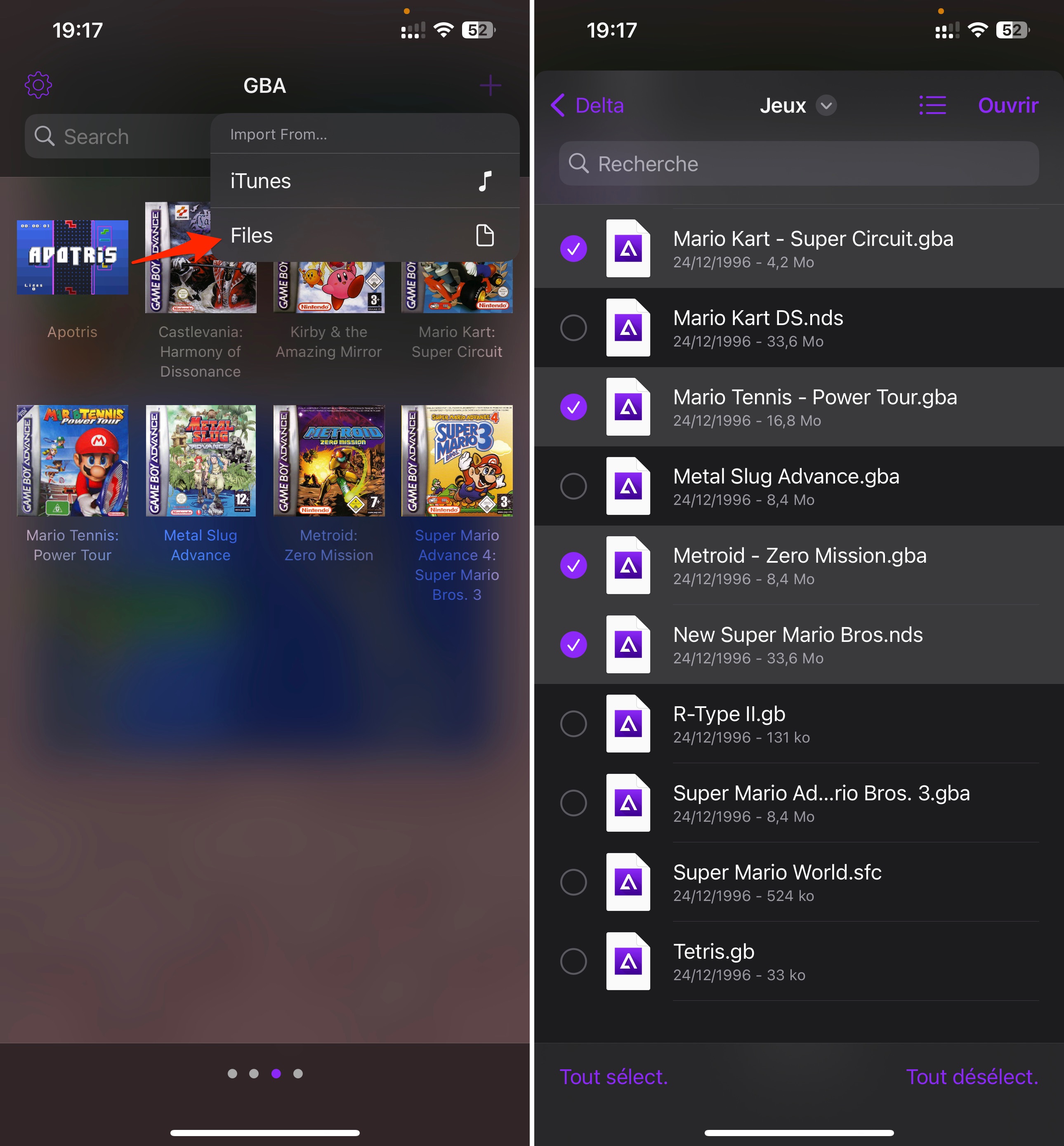Tap the Apotris game title label

(x=73, y=332)
